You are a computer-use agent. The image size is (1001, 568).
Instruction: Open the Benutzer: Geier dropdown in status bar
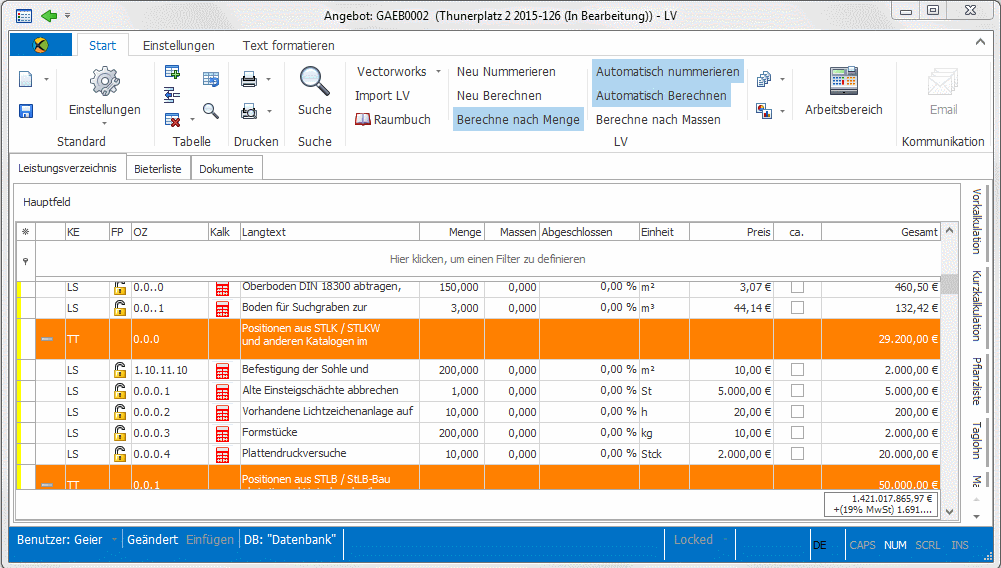(x=114, y=539)
